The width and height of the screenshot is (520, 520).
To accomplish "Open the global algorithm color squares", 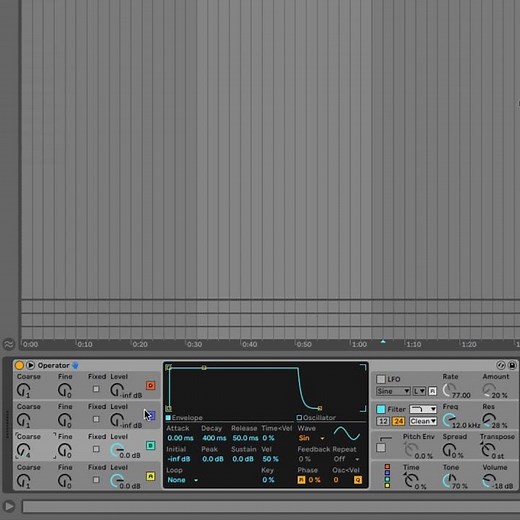I will 387,476.
